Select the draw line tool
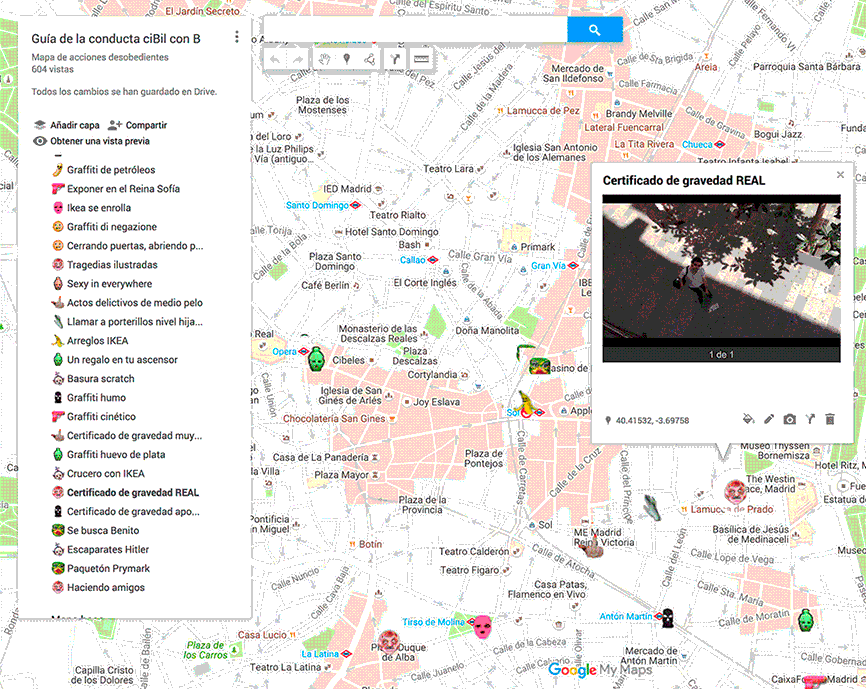 [369, 60]
